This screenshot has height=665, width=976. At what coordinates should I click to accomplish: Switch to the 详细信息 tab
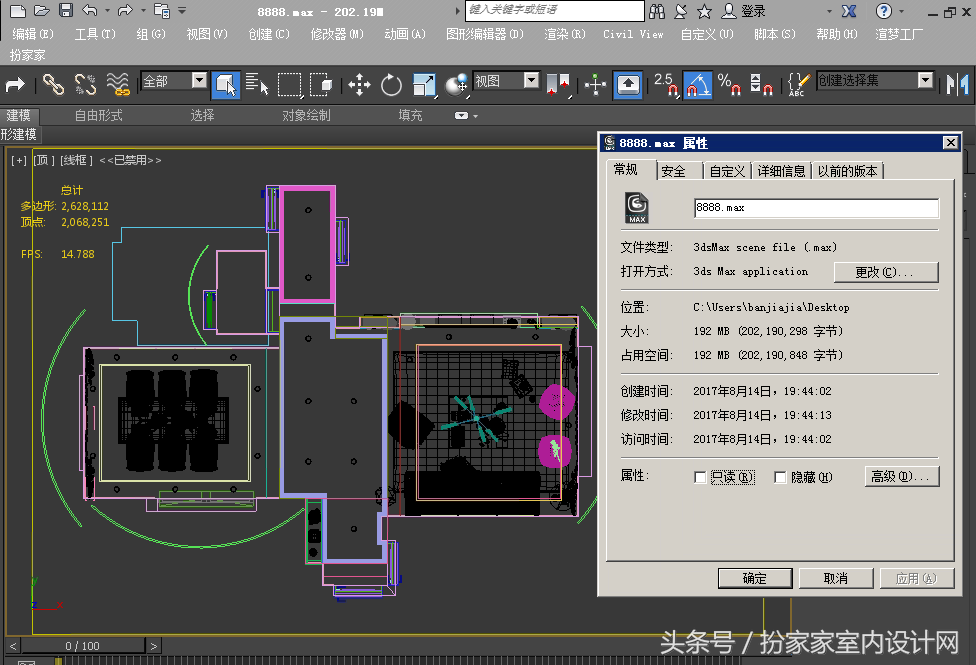(x=781, y=171)
